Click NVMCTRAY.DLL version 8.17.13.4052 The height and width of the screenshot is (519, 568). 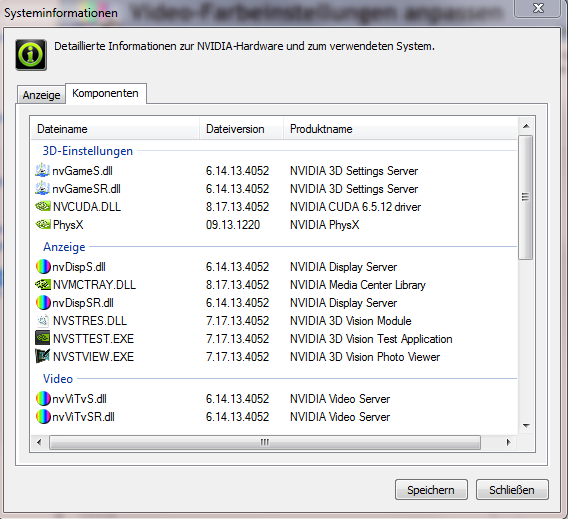tap(237, 285)
